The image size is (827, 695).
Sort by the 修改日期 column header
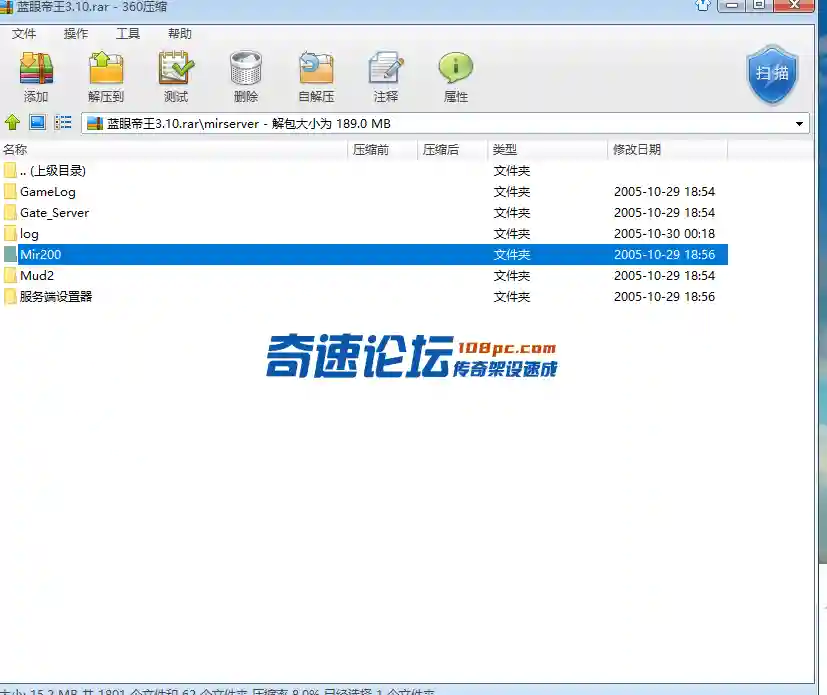667,150
